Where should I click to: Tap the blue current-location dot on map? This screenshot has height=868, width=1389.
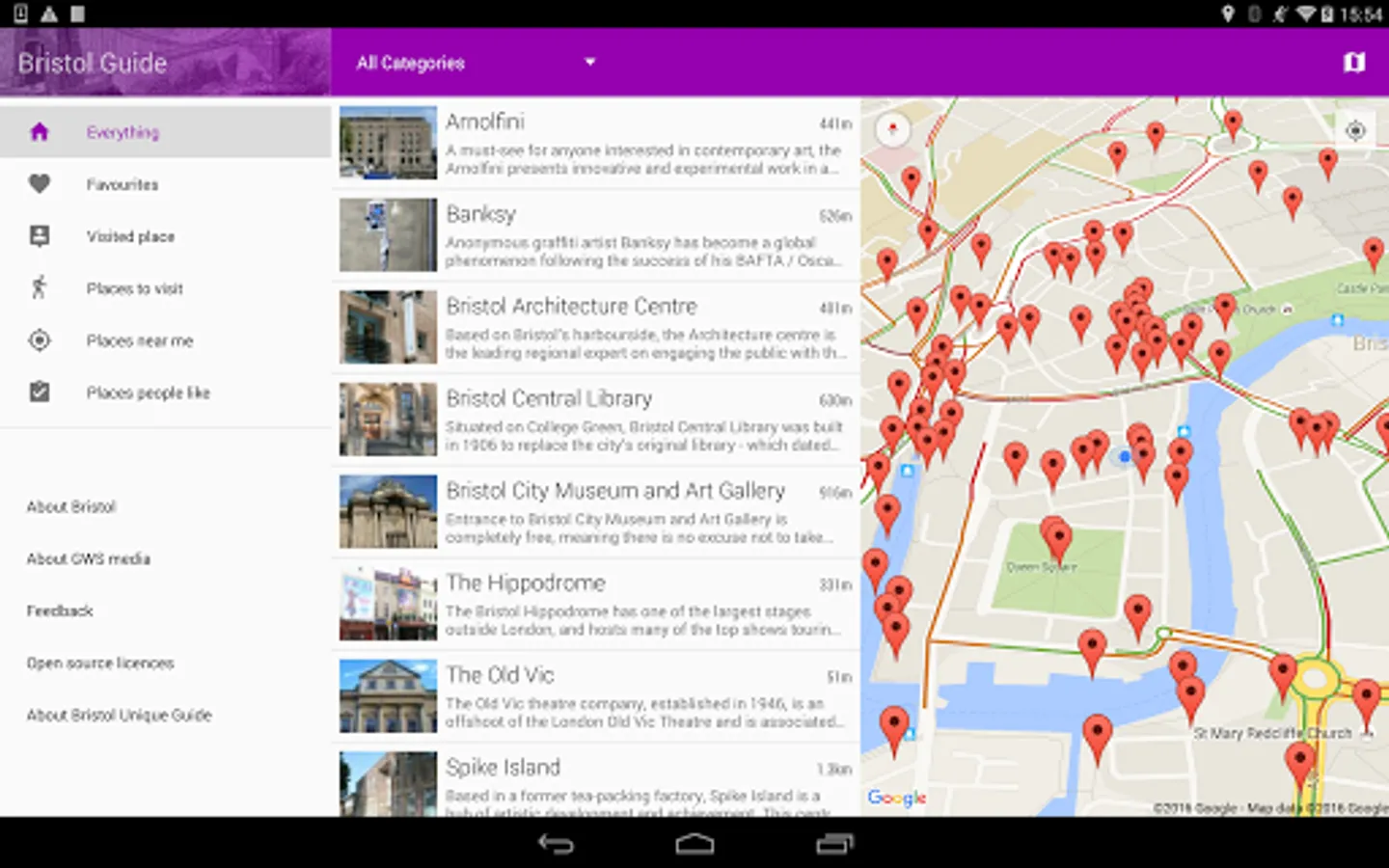(1124, 456)
